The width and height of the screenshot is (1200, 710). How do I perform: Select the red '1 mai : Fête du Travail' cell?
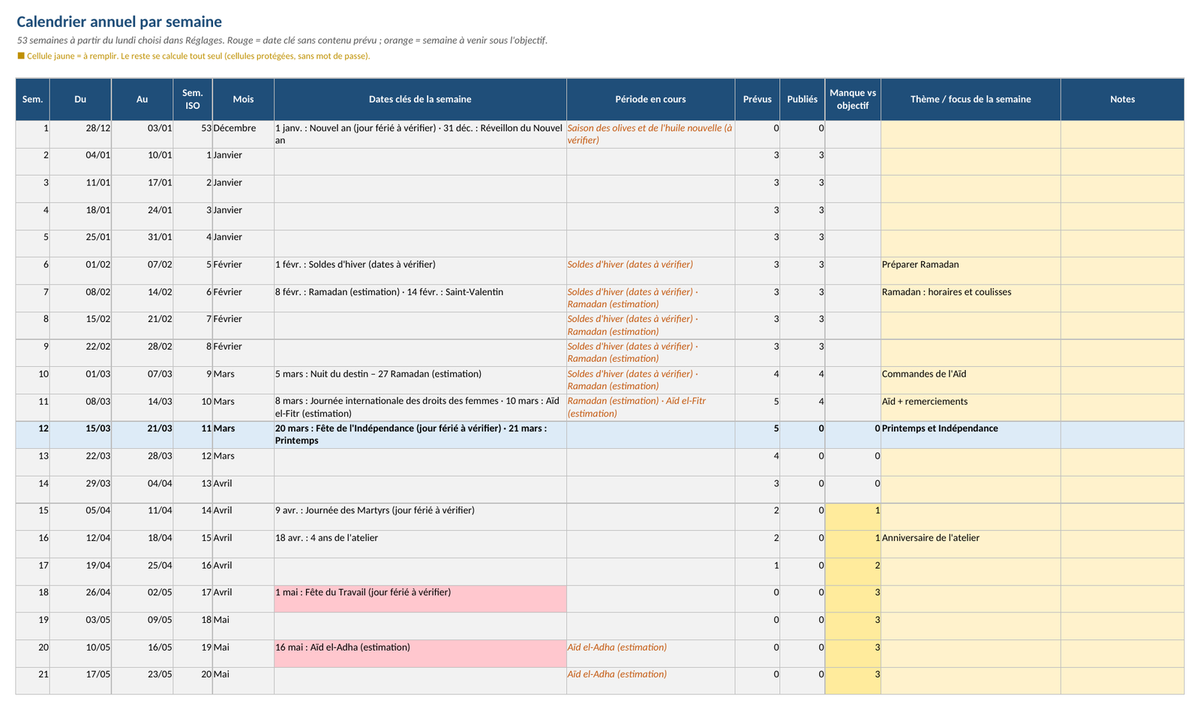[420, 598]
